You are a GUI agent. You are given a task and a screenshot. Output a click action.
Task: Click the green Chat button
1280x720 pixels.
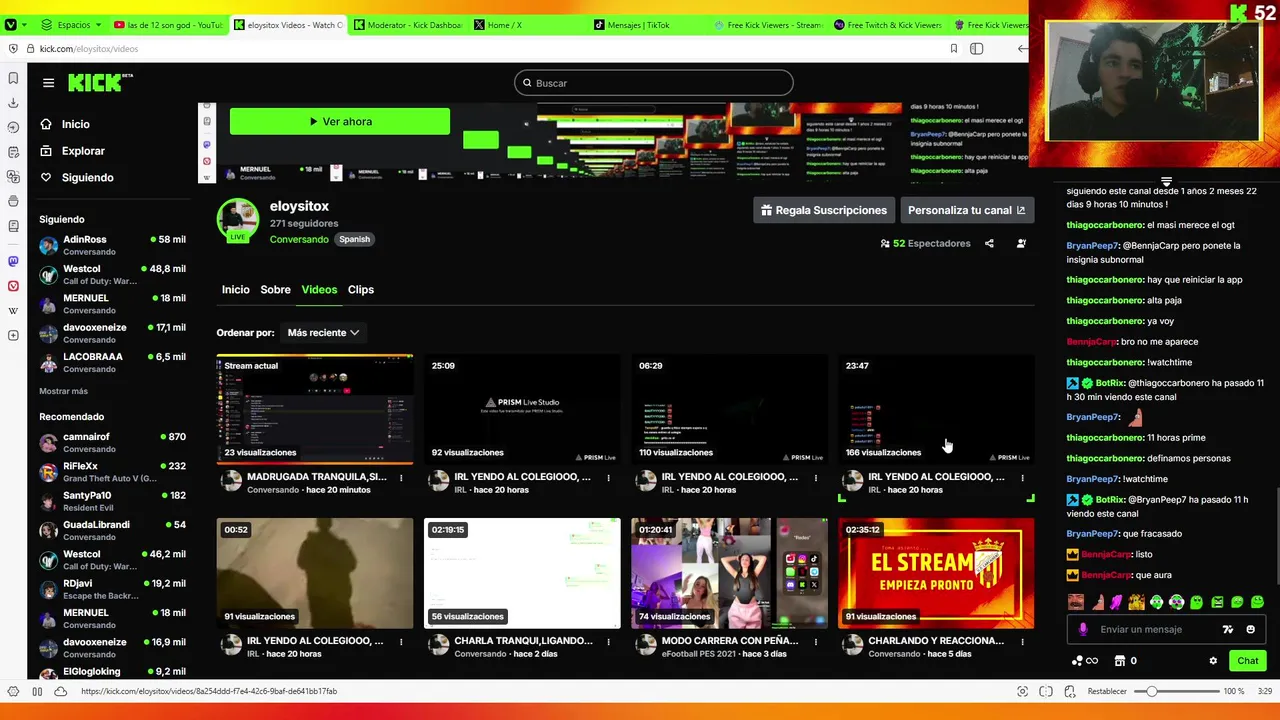coord(1248,661)
